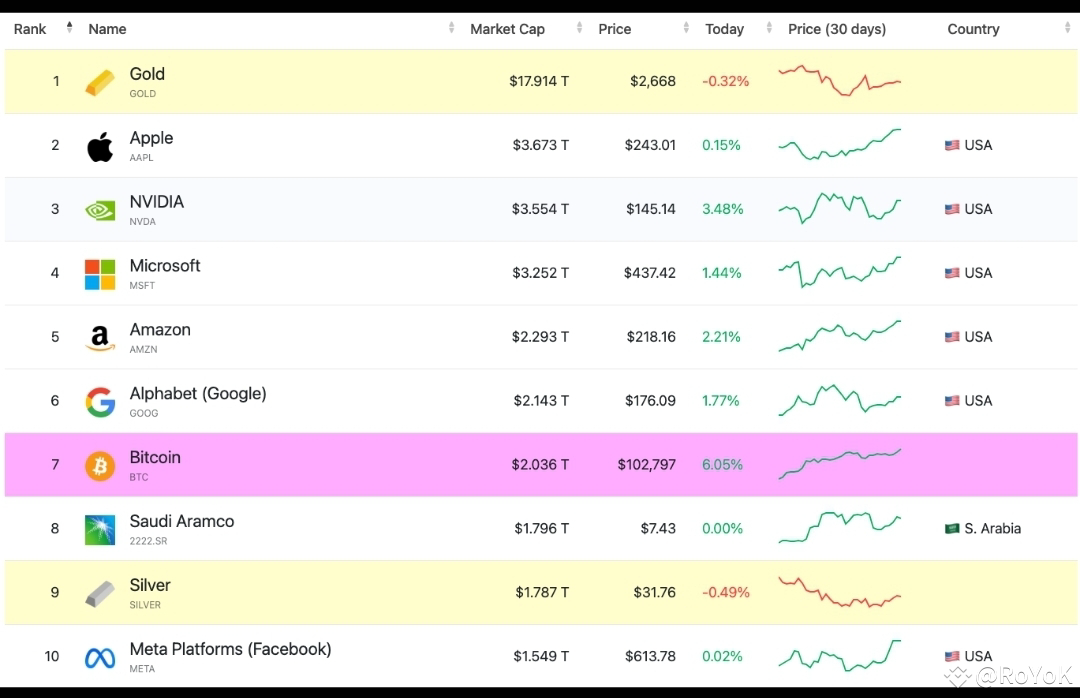1080x698 pixels.
Task: Click the Gold 30-day price sparkline
Action: 840,81
